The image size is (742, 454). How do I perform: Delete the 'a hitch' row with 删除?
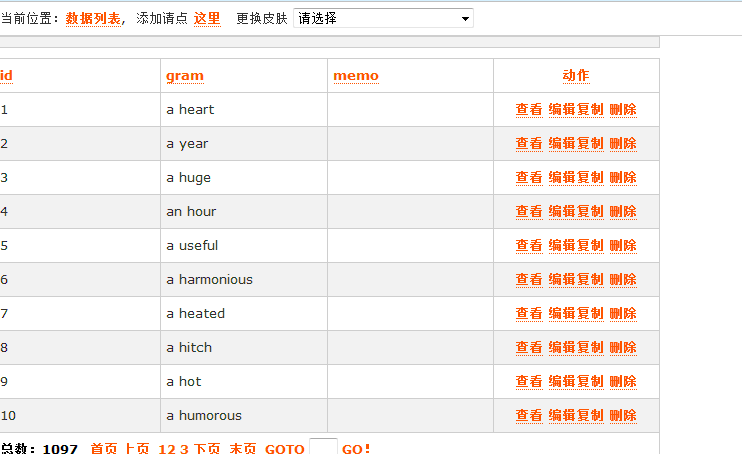(623, 347)
